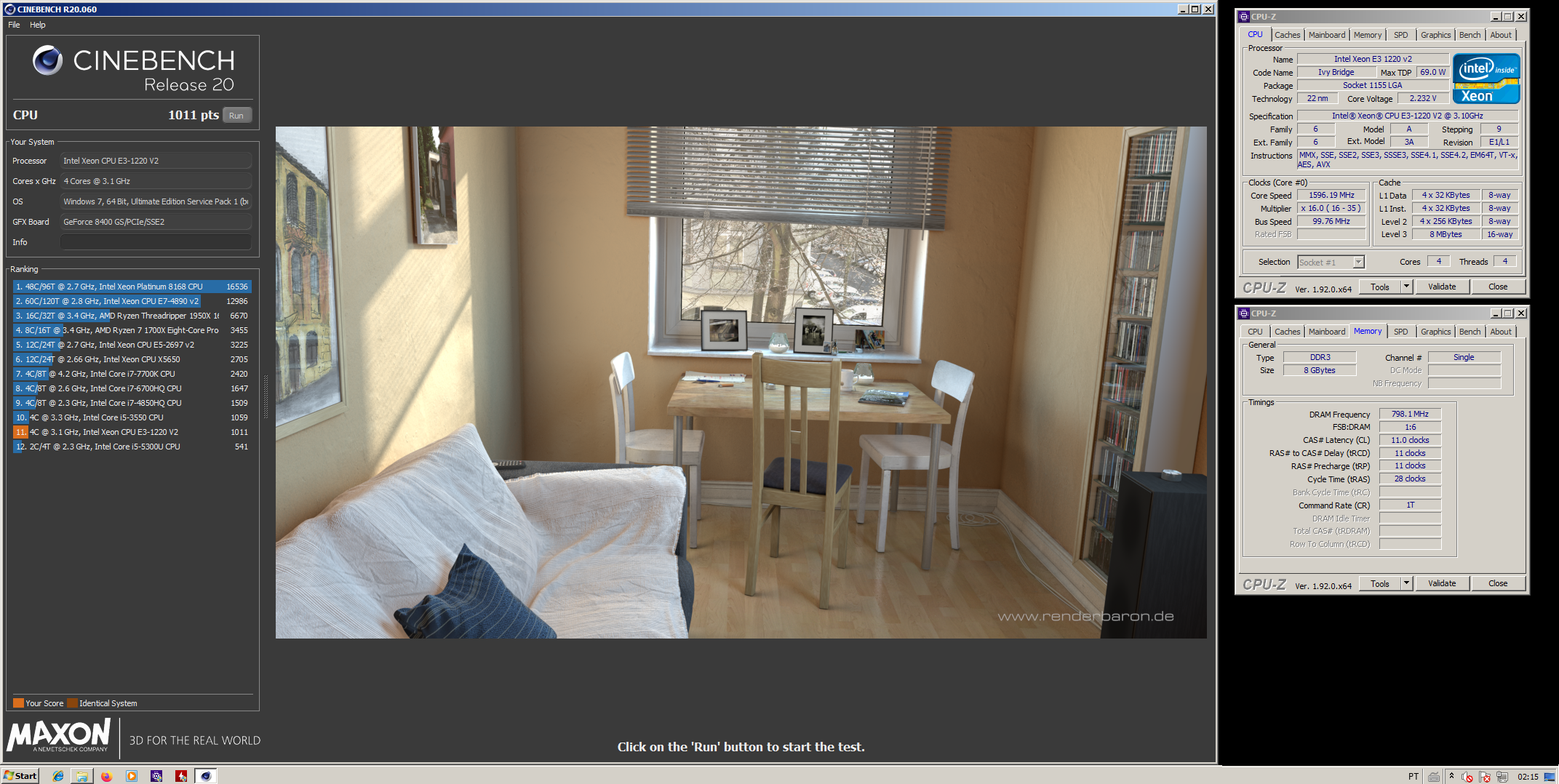Click the rendered room image preview
The image size is (1559, 784).
pyautogui.click(x=741, y=383)
